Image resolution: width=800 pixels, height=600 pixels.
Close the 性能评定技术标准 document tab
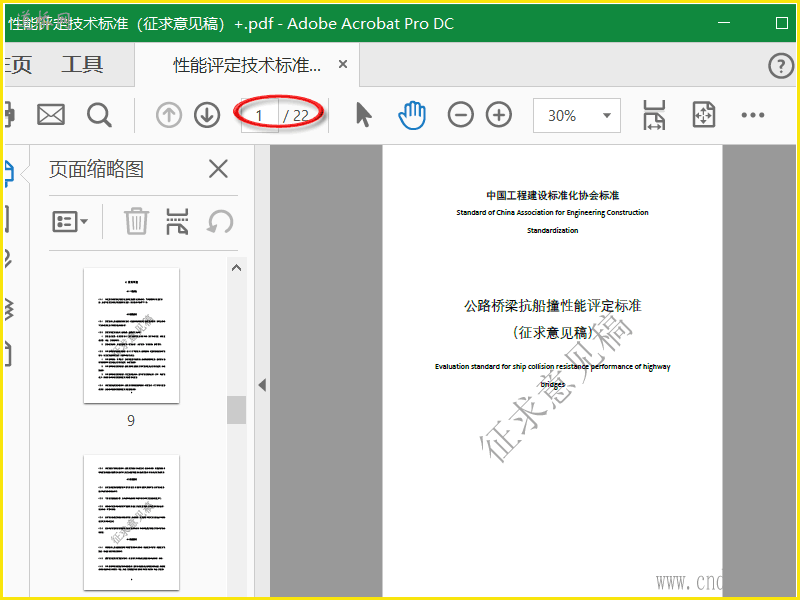pyautogui.click(x=343, y=64)
